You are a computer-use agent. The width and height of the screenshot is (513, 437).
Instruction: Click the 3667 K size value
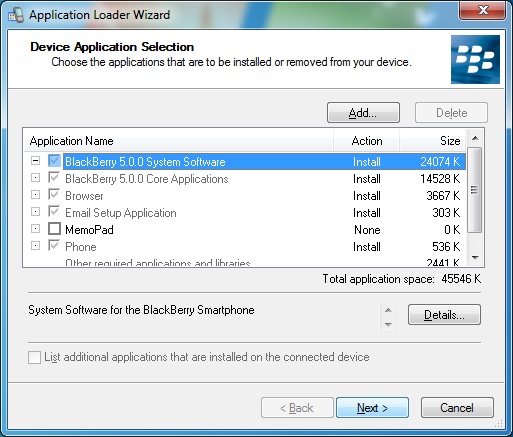pyautogui.click(x=443, y=196)
